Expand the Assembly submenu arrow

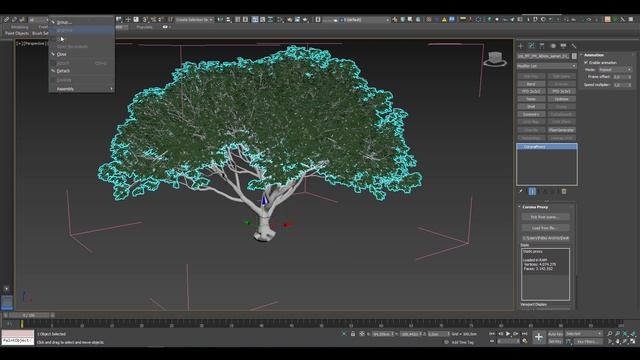[111, 89]
